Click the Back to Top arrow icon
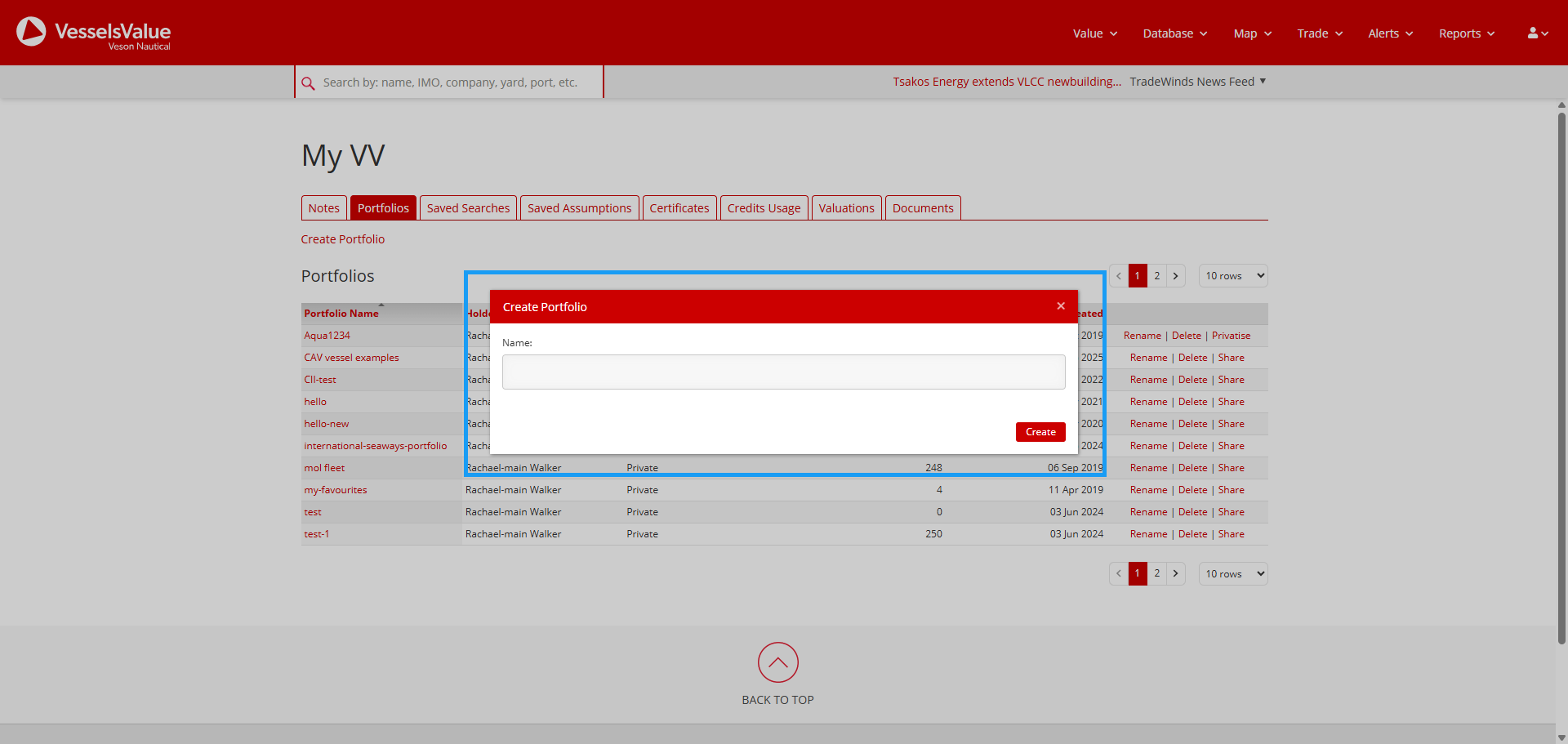The height and width of the screenshot is (744, 1568). pos(777,662)
